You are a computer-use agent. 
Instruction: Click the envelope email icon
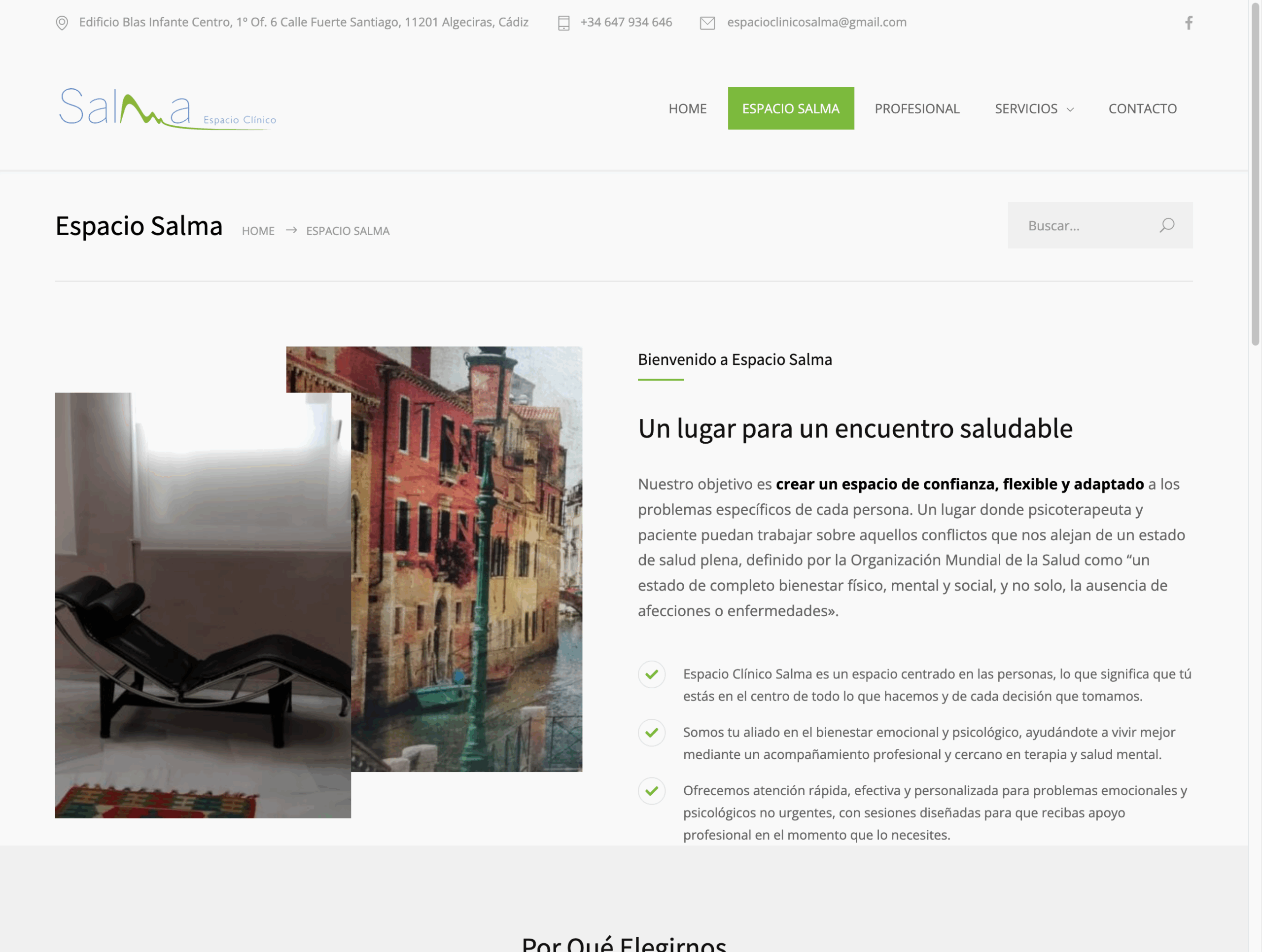point(707,23)
